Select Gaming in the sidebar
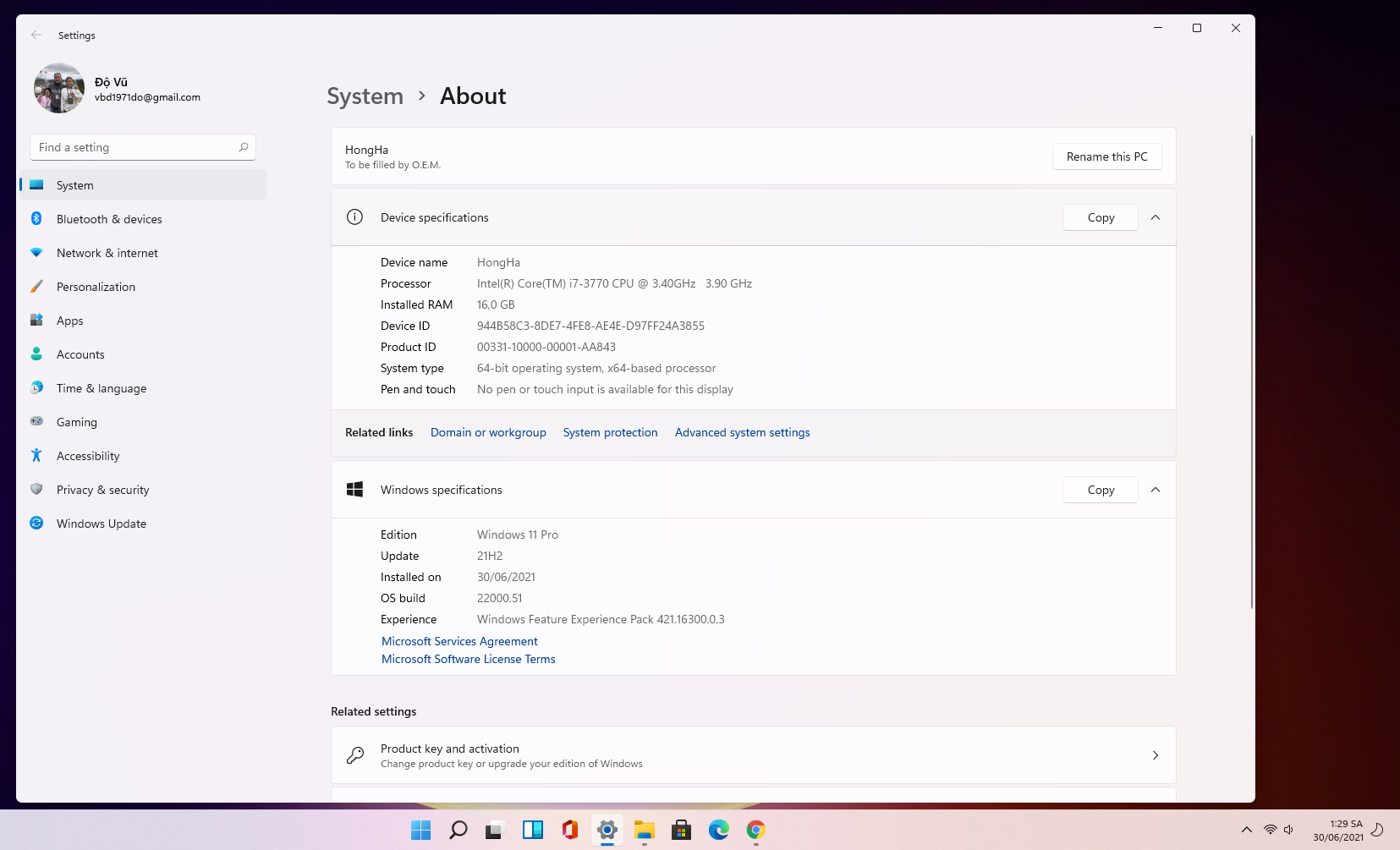1400x850 pixels. coord(142,422)
